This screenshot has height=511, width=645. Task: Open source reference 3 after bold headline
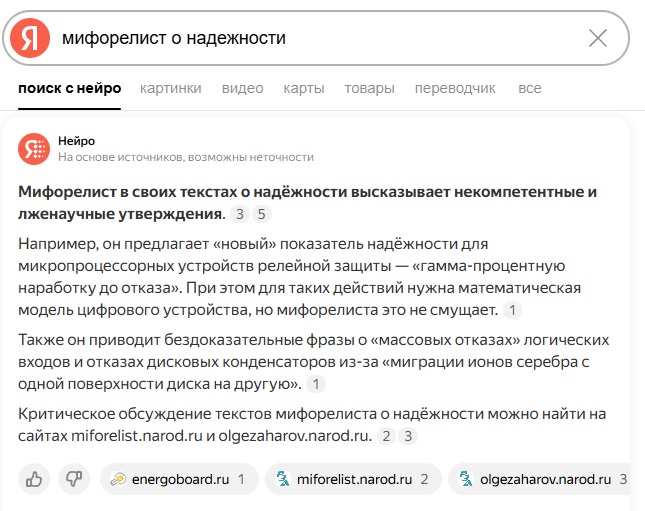coord(240,214)
